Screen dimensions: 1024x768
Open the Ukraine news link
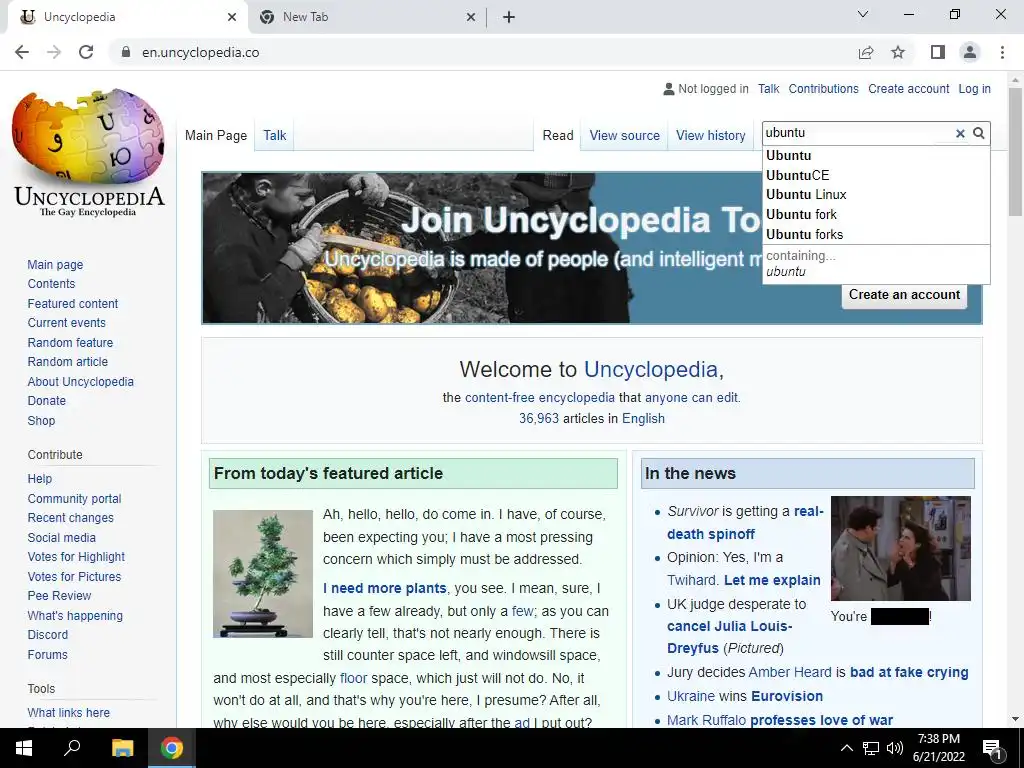coord(691,696)
